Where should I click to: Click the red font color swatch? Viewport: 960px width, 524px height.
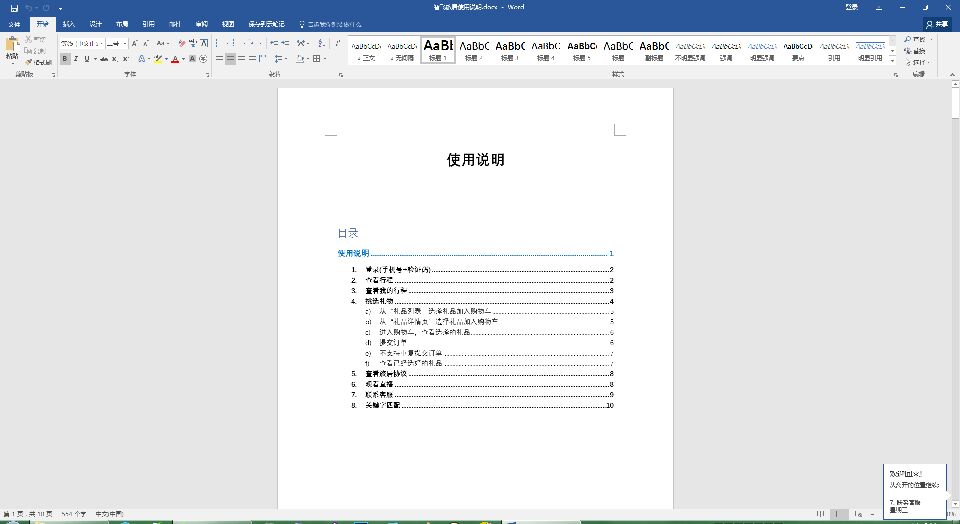point(175,60)
